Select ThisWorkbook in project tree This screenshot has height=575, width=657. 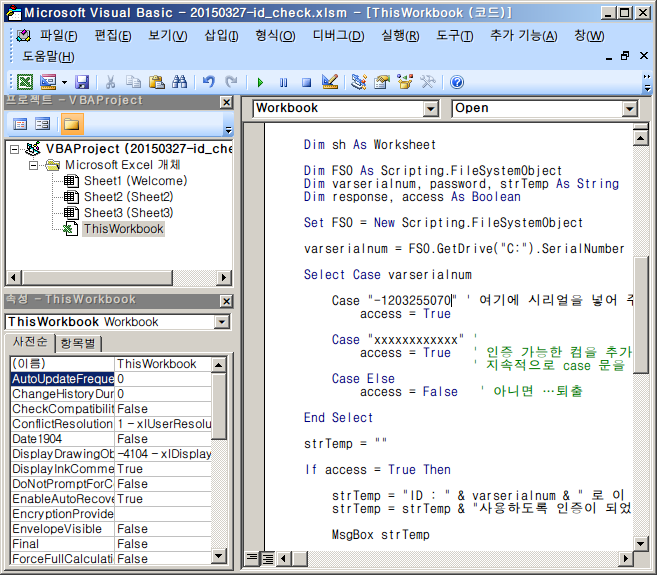(124, 229)
